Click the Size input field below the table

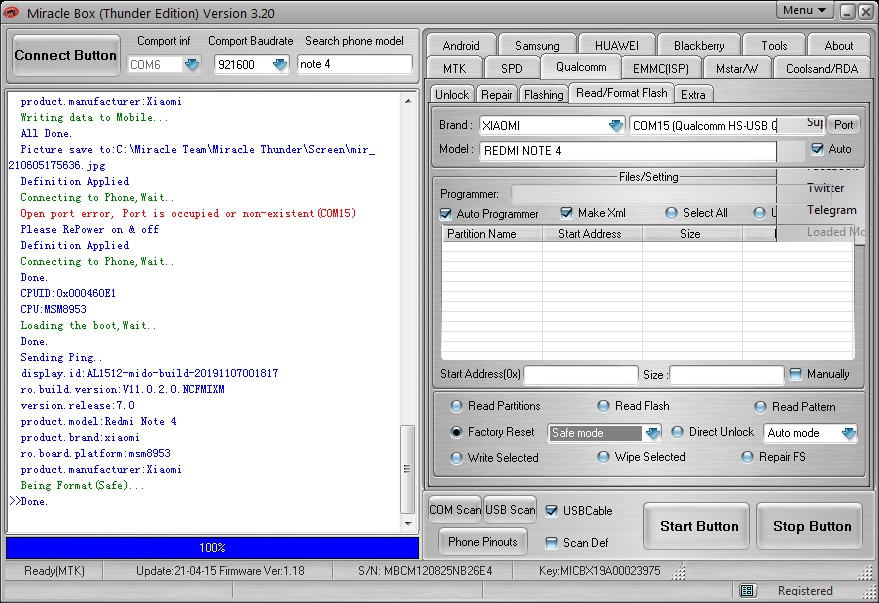pos(727,374)
